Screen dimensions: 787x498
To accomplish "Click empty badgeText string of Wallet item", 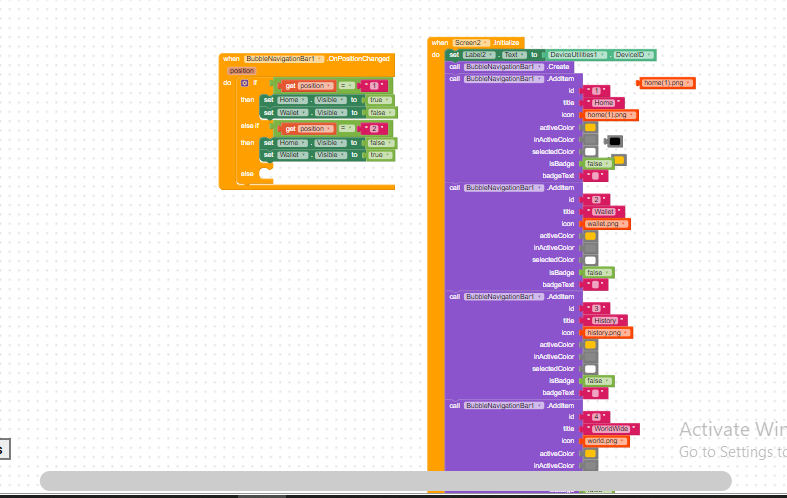I will pos(595,285).
